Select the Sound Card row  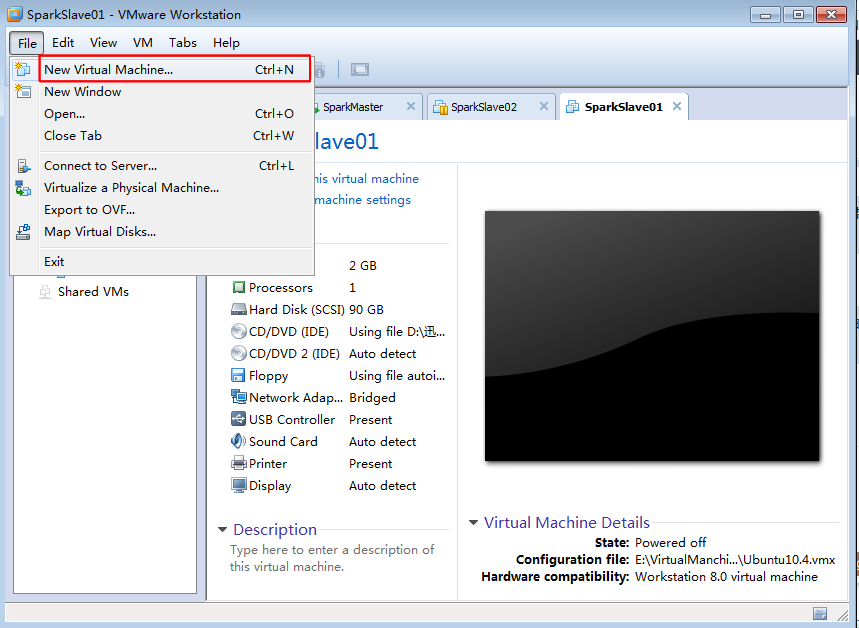pyautogui.click(x=338, y=441)
